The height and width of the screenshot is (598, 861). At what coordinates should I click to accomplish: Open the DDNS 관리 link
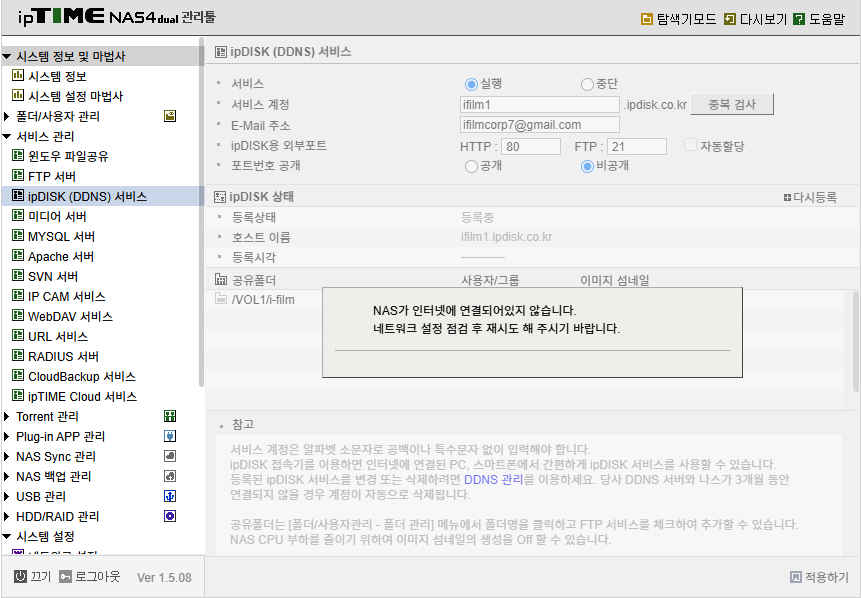(494, 479)
